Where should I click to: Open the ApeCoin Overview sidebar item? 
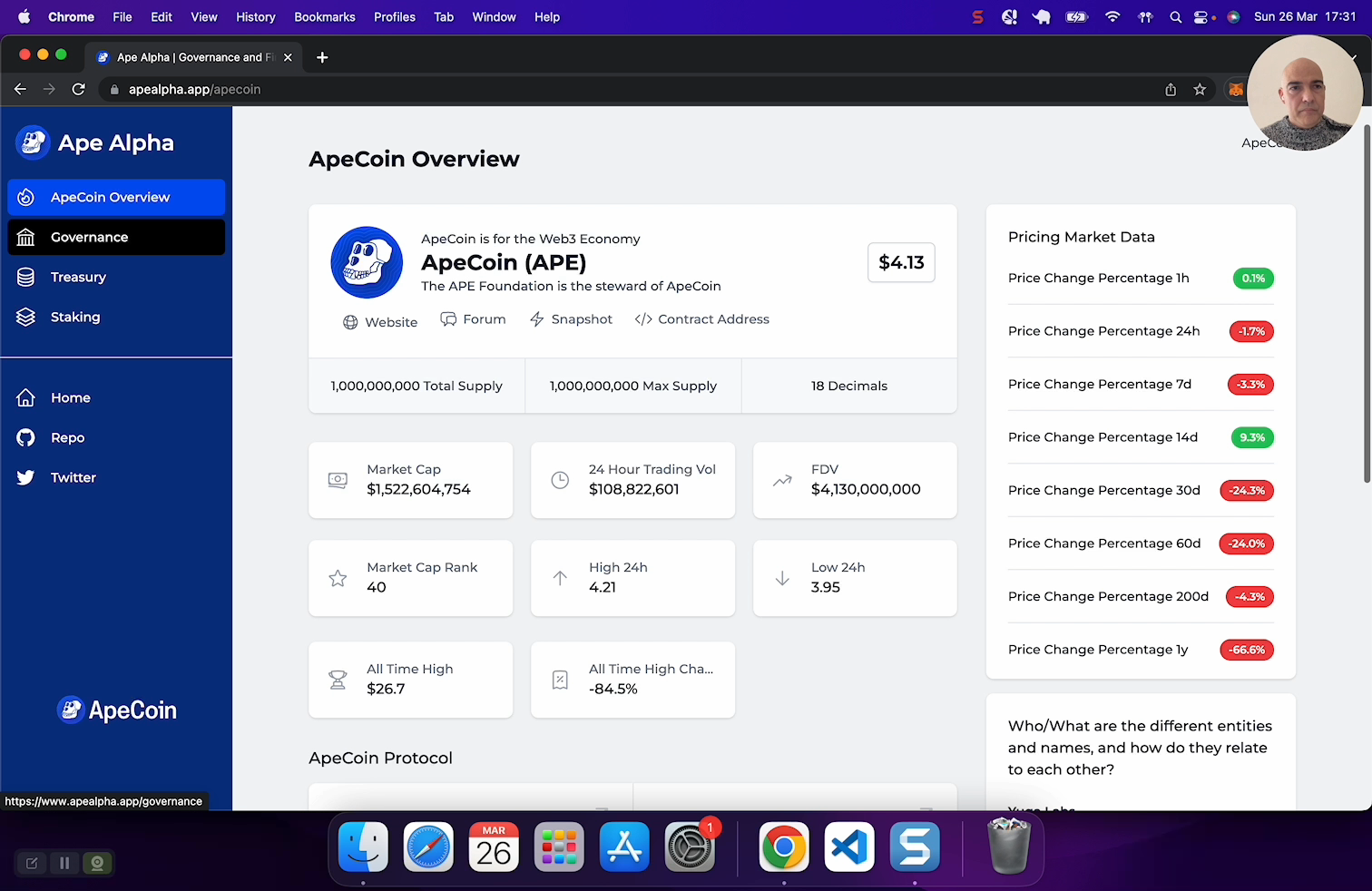[116, 197]
